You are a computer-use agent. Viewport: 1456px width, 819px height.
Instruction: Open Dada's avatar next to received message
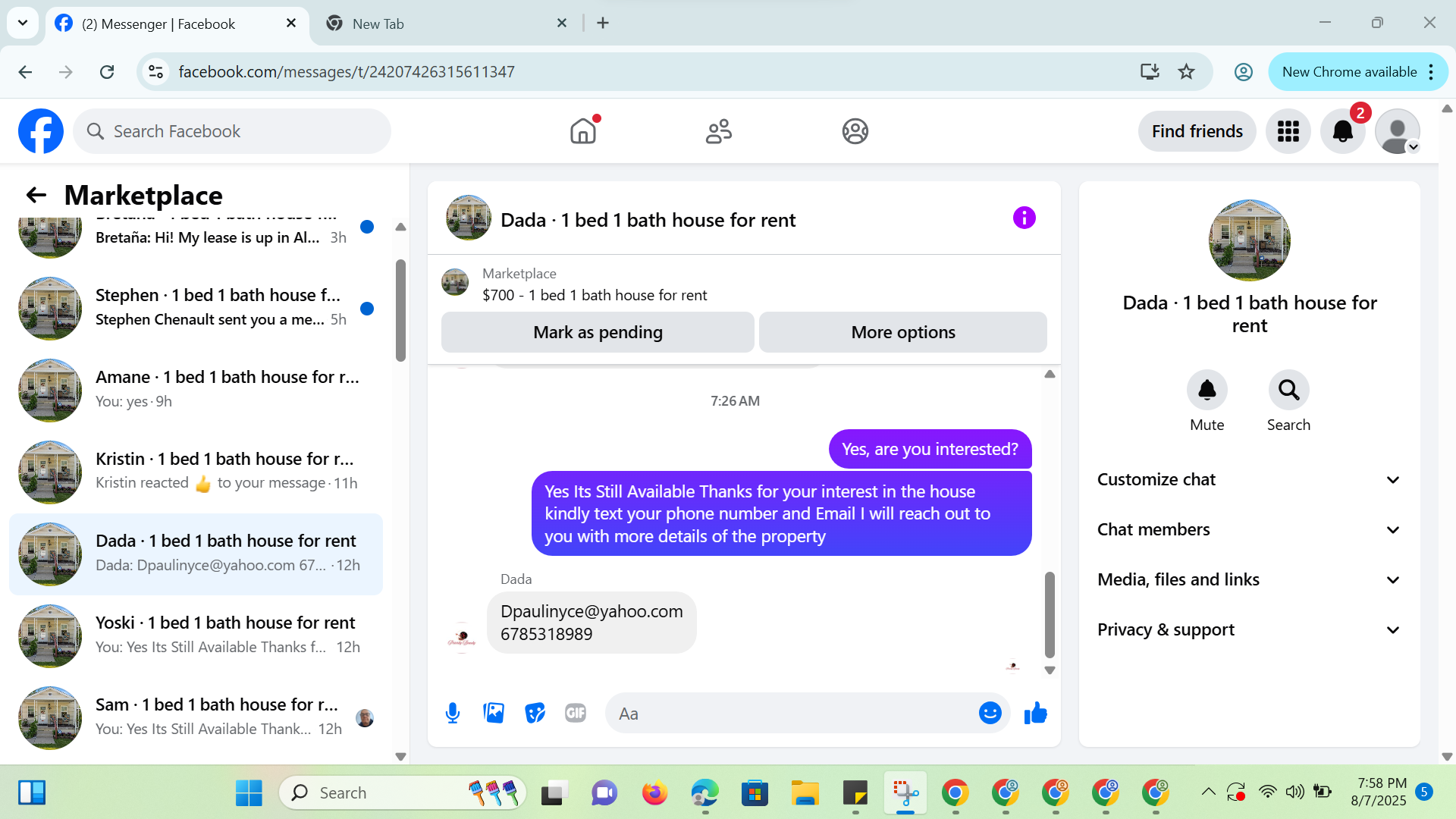pyautogui.click(x=462, y=639)
